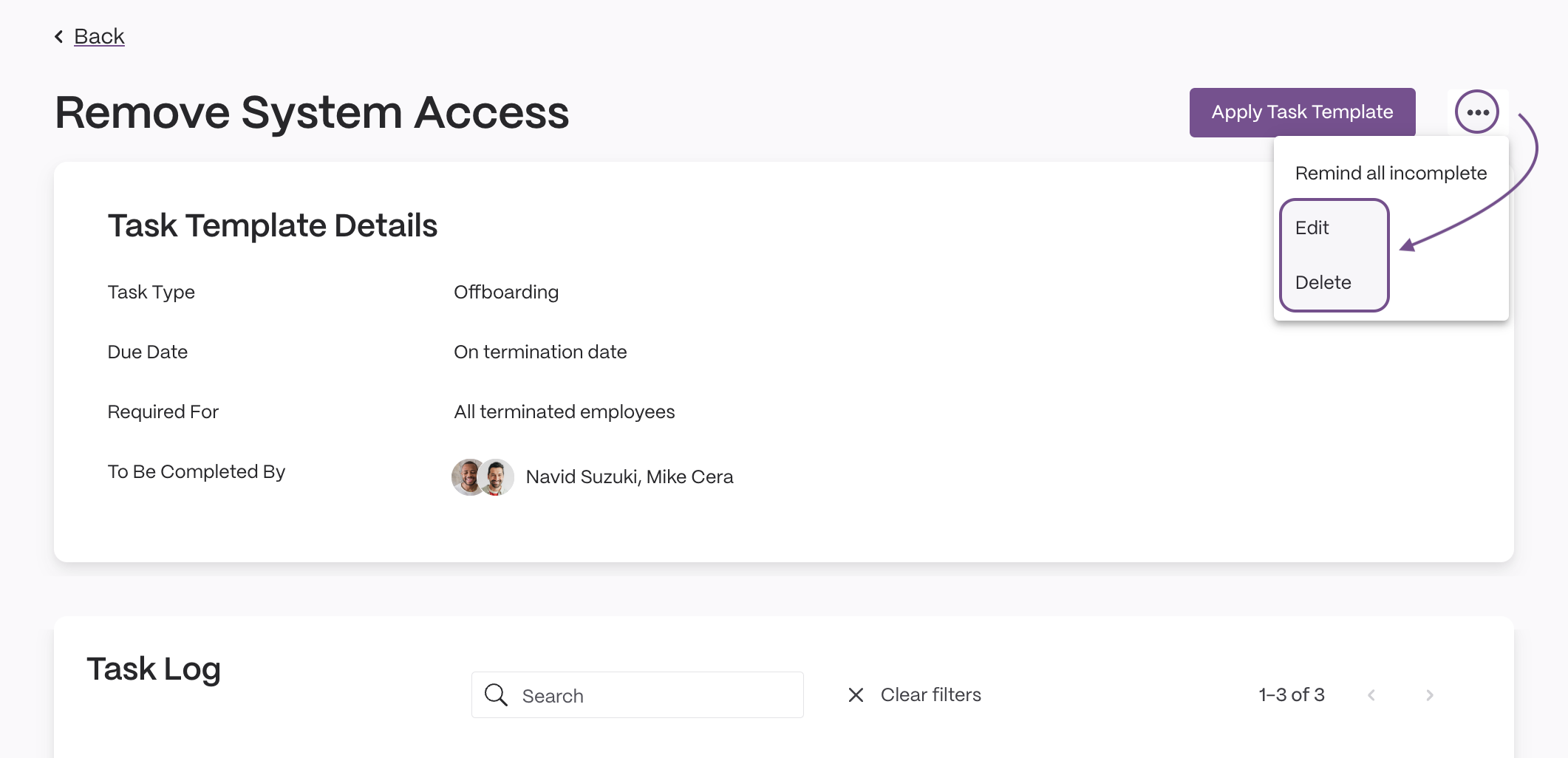
Task: Go to next Task Log page
Action: tap(1430, 694)
